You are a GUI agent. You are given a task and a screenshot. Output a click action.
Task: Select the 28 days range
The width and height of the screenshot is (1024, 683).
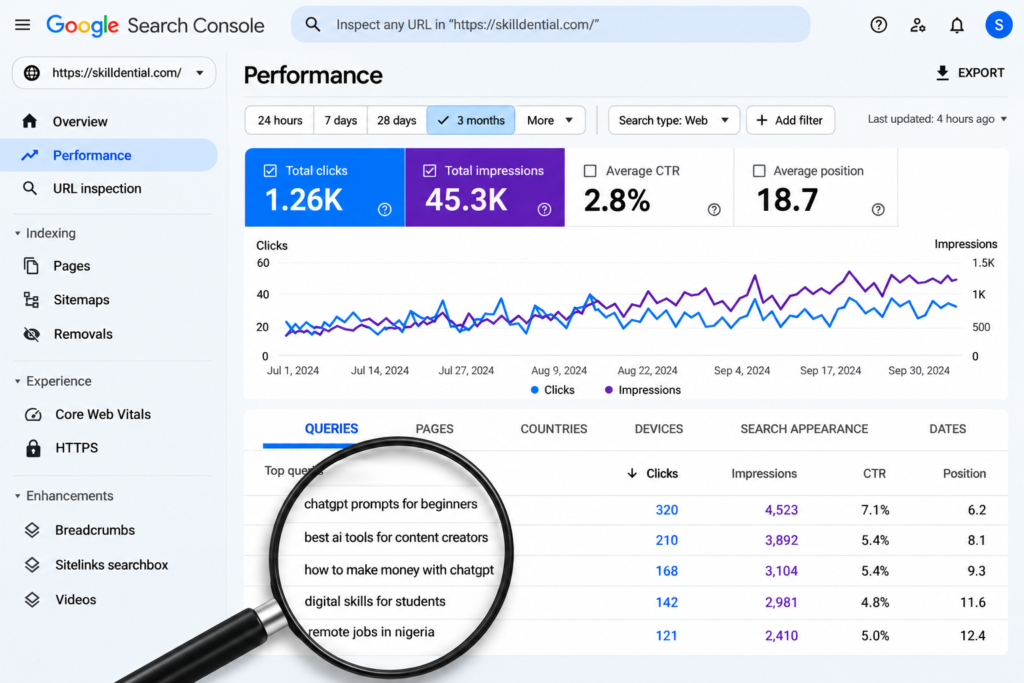[396, 120]
